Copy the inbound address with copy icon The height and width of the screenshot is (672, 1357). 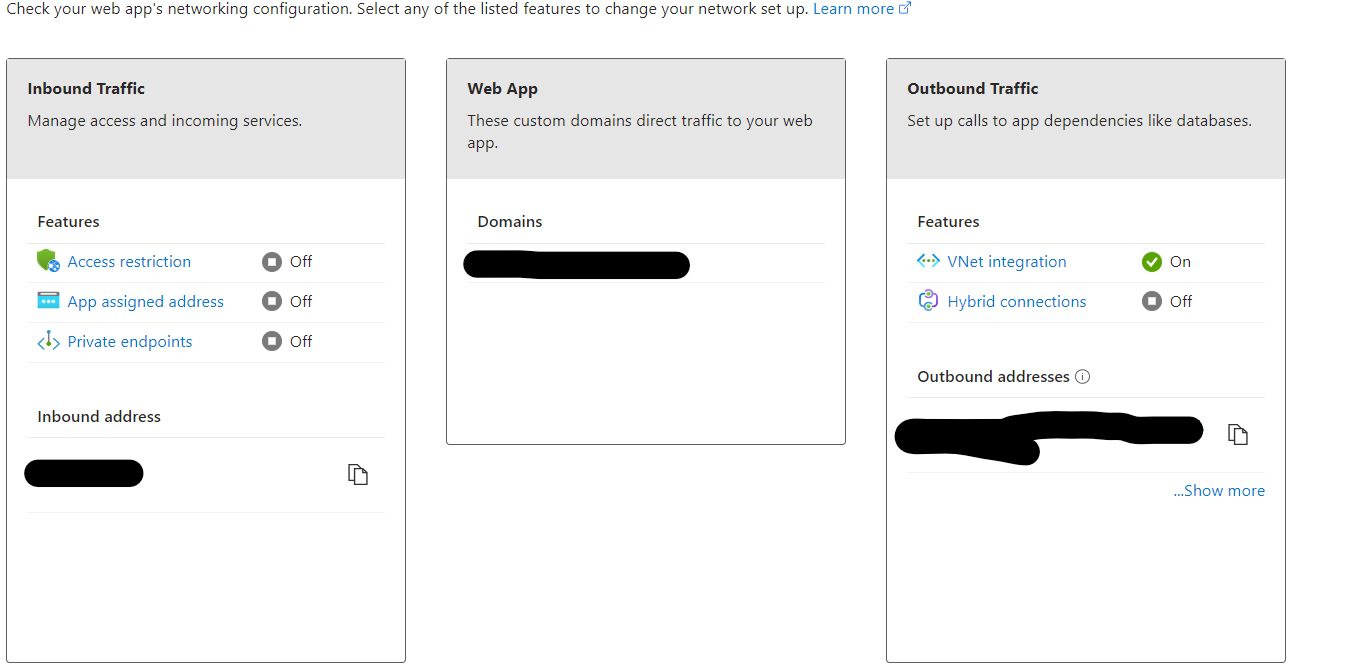[358, 474]
